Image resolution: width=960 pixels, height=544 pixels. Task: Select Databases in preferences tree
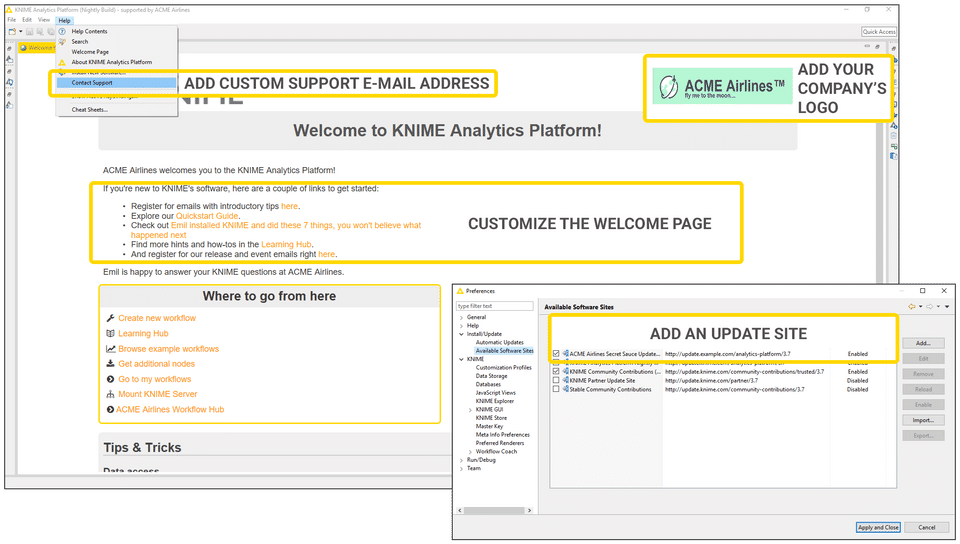[488, 385]
